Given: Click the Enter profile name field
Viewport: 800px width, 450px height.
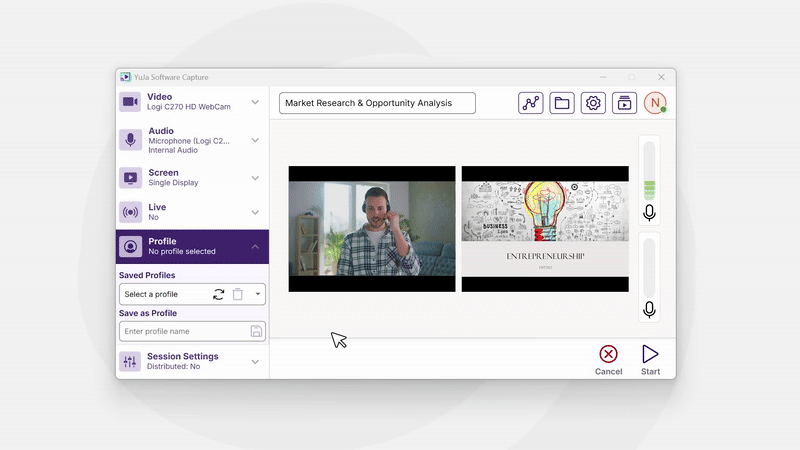Looking at the screenshot, I should click(x=183, y=331).
